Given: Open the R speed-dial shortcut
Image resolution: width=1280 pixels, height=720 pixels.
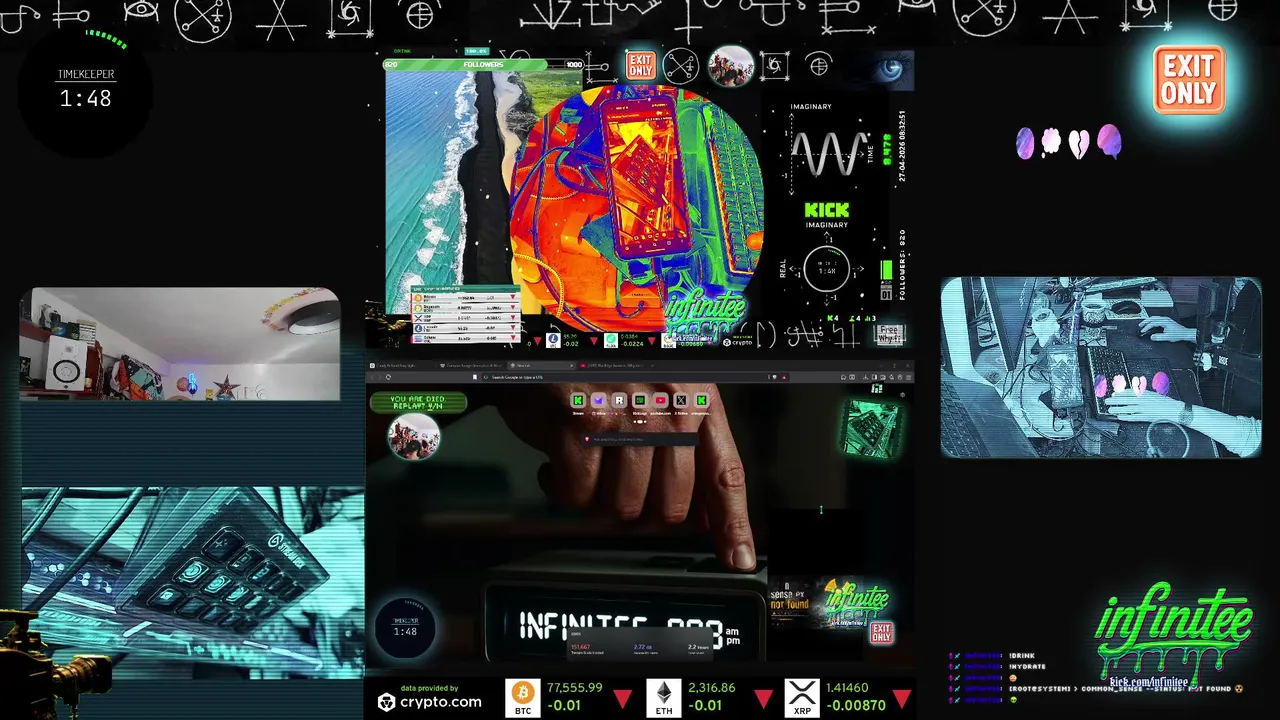Looking at the screenshot, I should (619, 400).
